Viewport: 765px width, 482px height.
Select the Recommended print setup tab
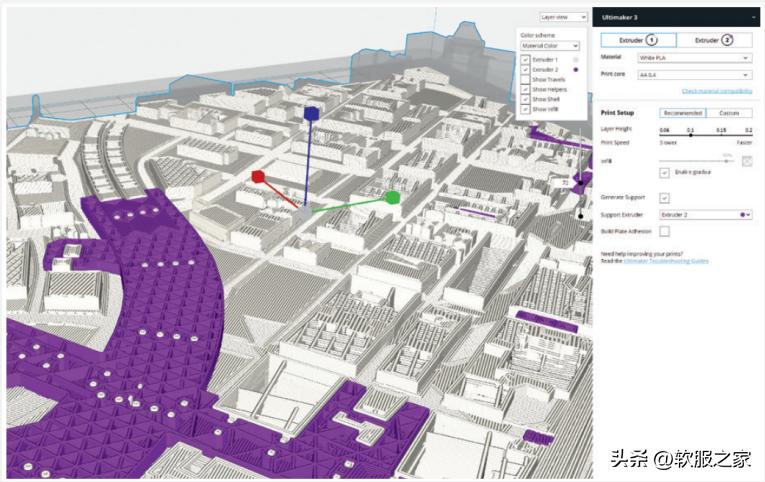click(683, 113)
